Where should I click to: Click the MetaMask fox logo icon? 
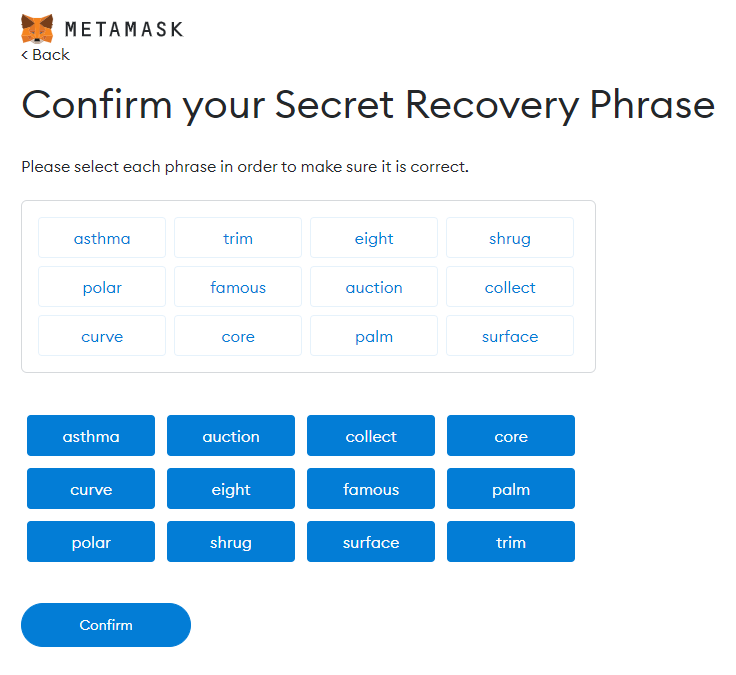point(38,28)
